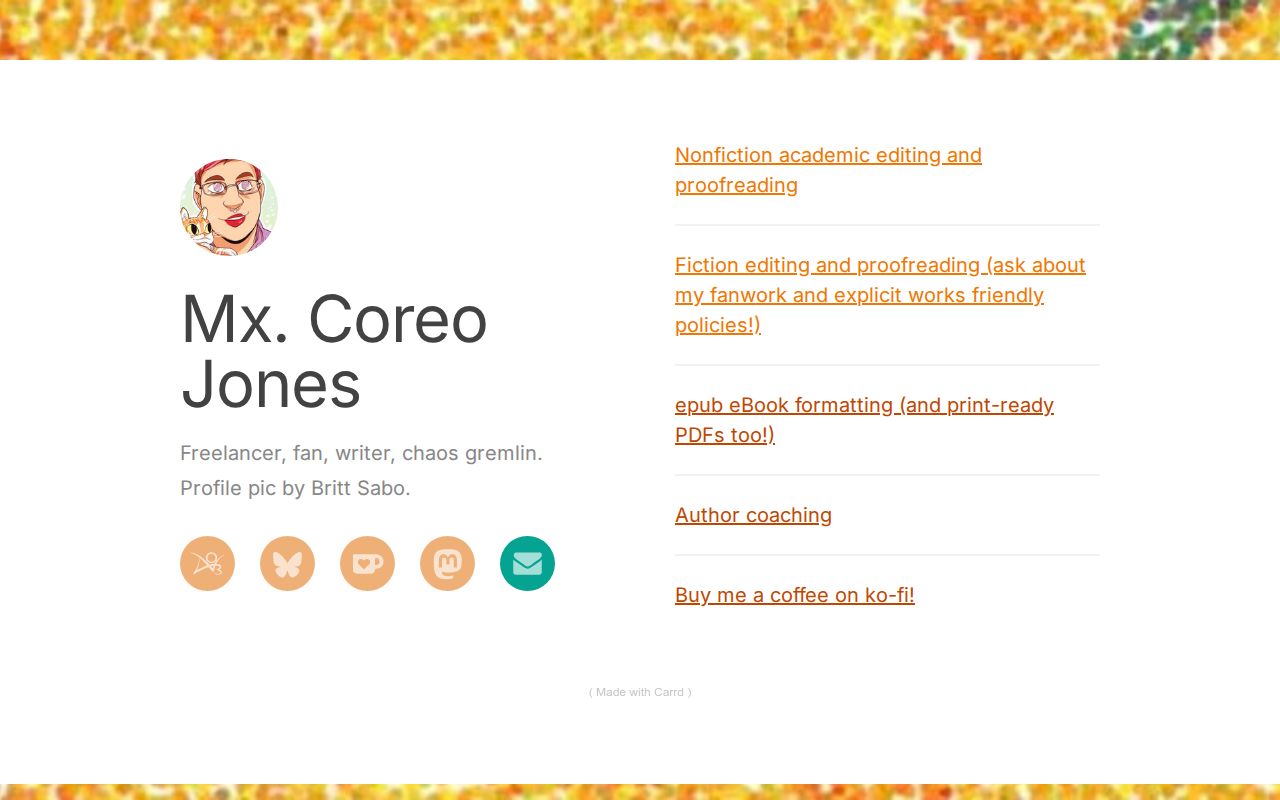Viewport: 1280px width, 800px height.
Task: Click the Made with Carrd footer link
Action: 640,692
